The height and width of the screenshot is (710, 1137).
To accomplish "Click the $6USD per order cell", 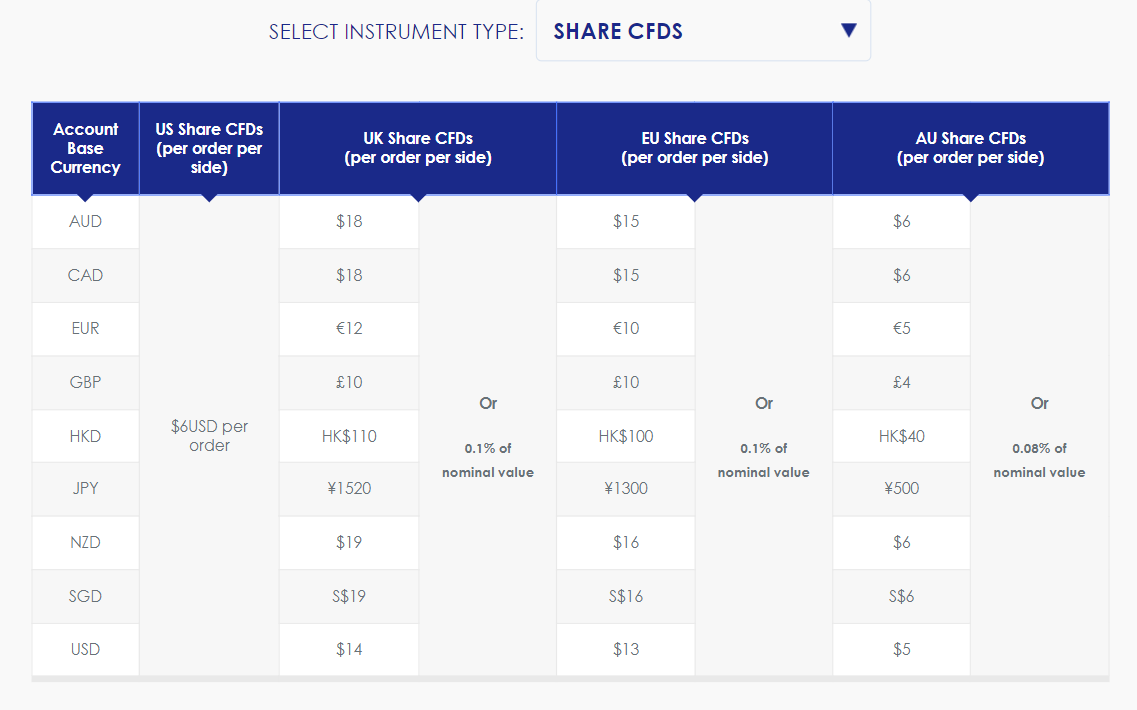I will coord(209,435).
